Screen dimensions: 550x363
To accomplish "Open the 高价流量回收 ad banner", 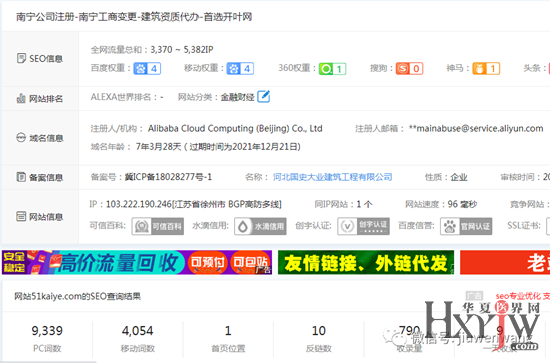I will click(137, 262).
